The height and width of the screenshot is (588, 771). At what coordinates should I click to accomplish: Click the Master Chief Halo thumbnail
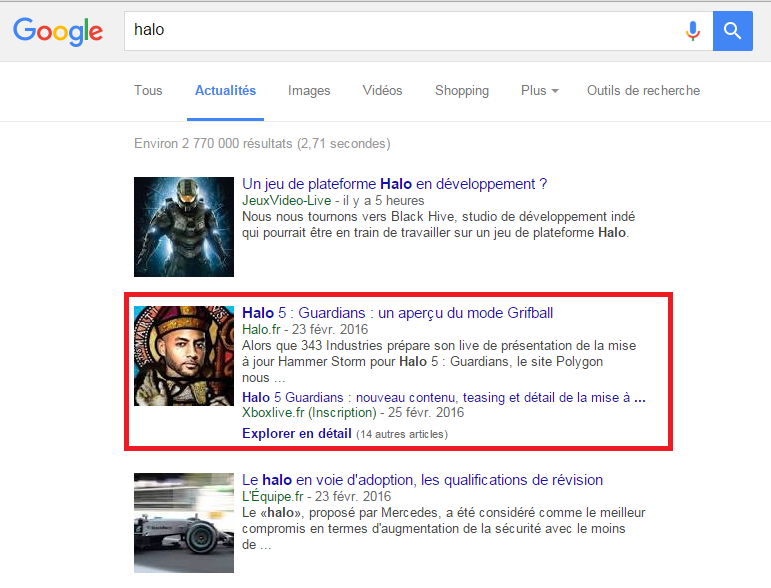(184, 227)
